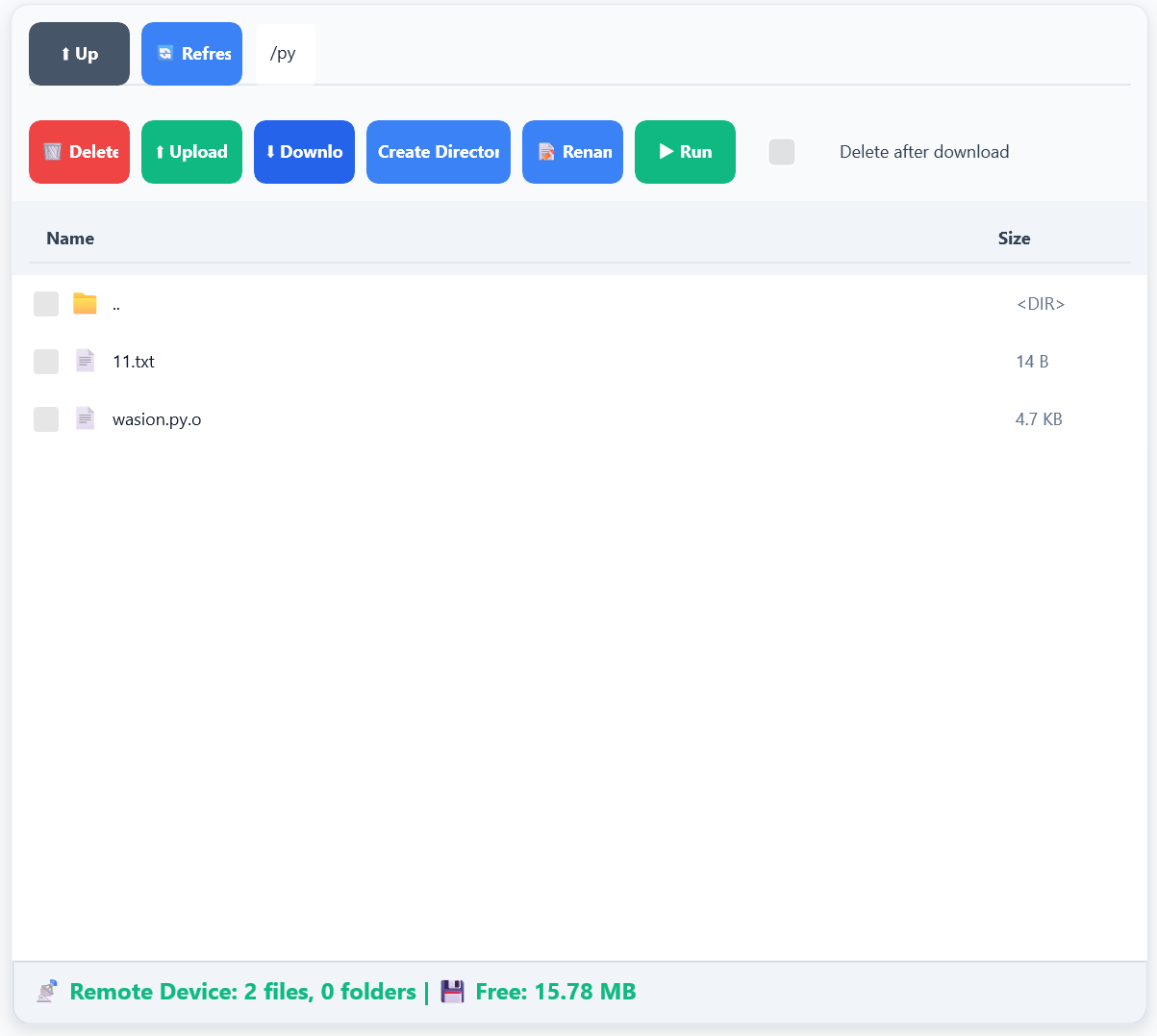Click the Rename button with pencil icon
The height and width of the screenshot is (1036, 1157).
pos(572,152)
